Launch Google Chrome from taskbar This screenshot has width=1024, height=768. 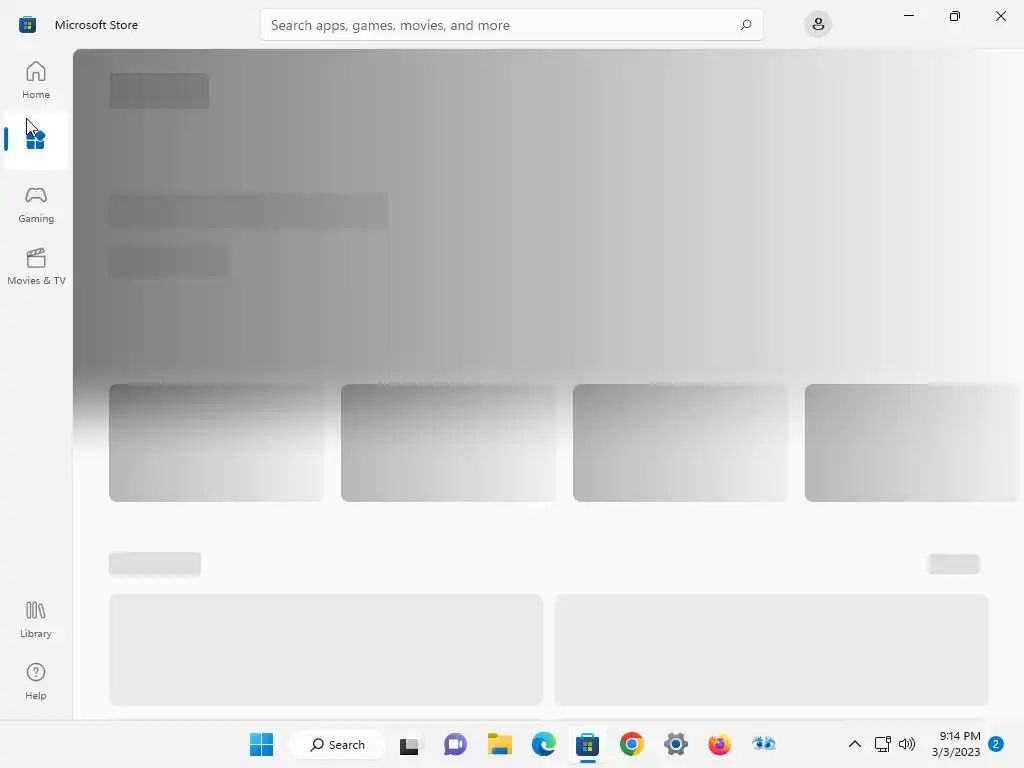[x=632, y=744]
